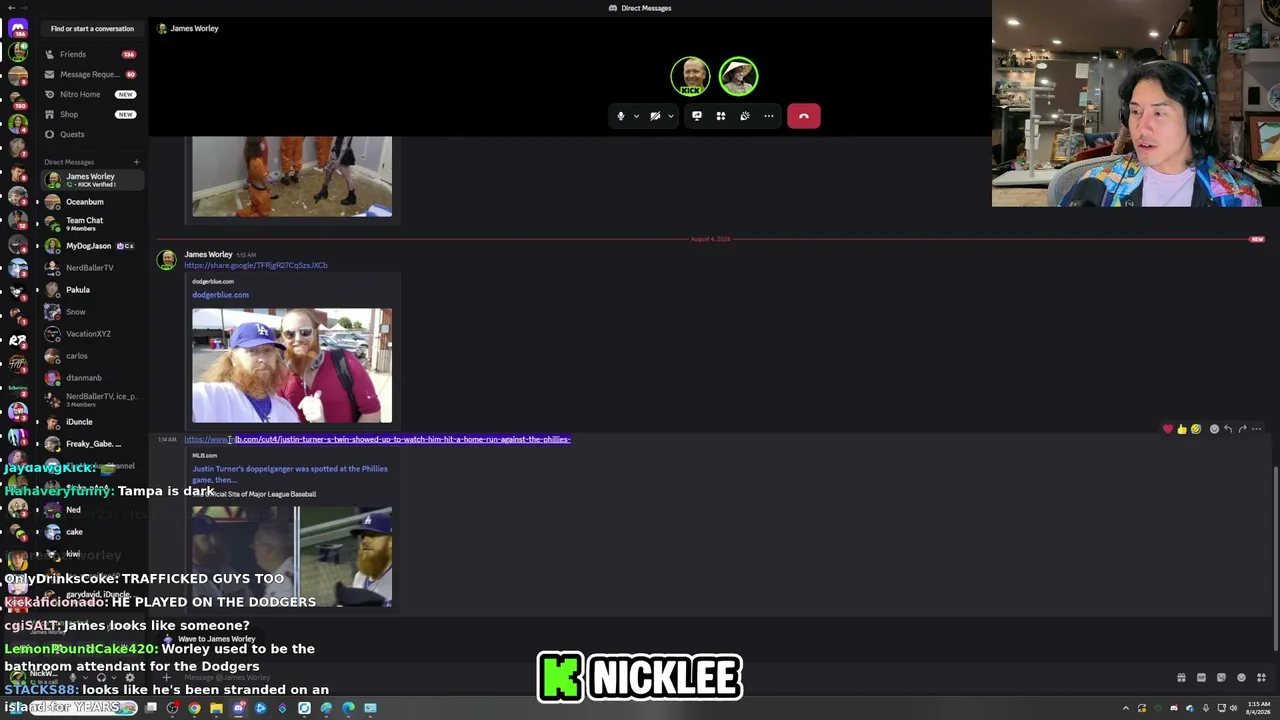Image resolution: width=1280 pixels, height=720 pixels.
Task: Turn on camera in call controls
Action: tap(655, 116)
